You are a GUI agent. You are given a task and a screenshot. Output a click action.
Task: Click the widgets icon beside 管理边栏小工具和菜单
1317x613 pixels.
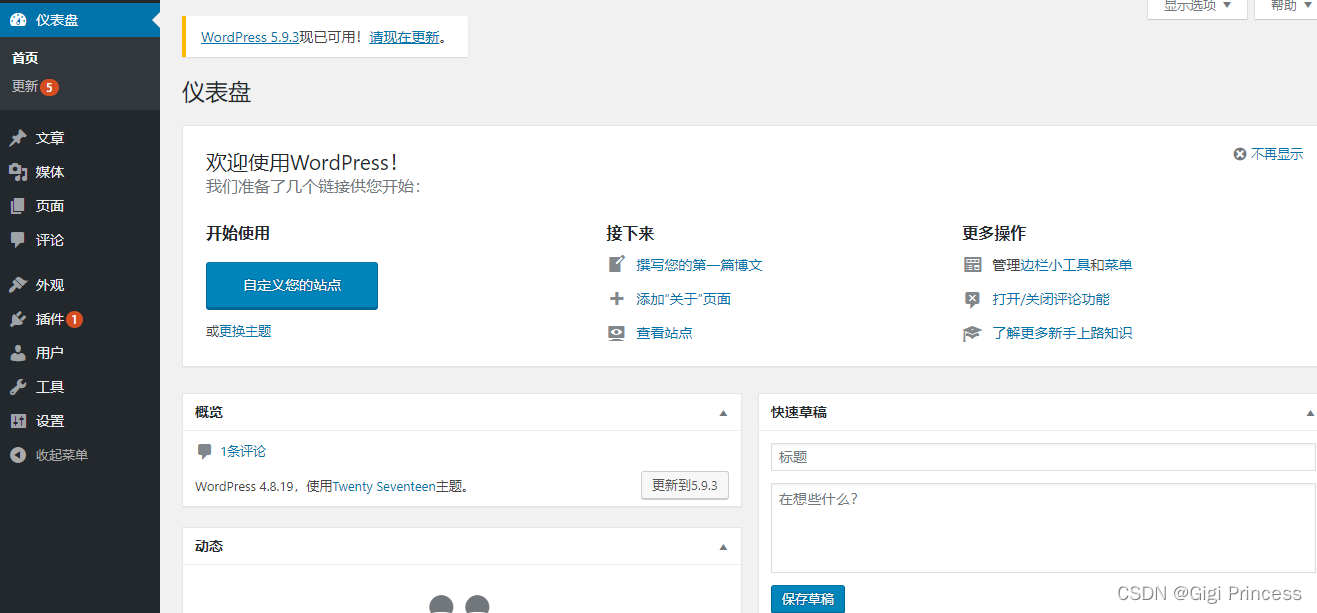click(x=973, y=265)
